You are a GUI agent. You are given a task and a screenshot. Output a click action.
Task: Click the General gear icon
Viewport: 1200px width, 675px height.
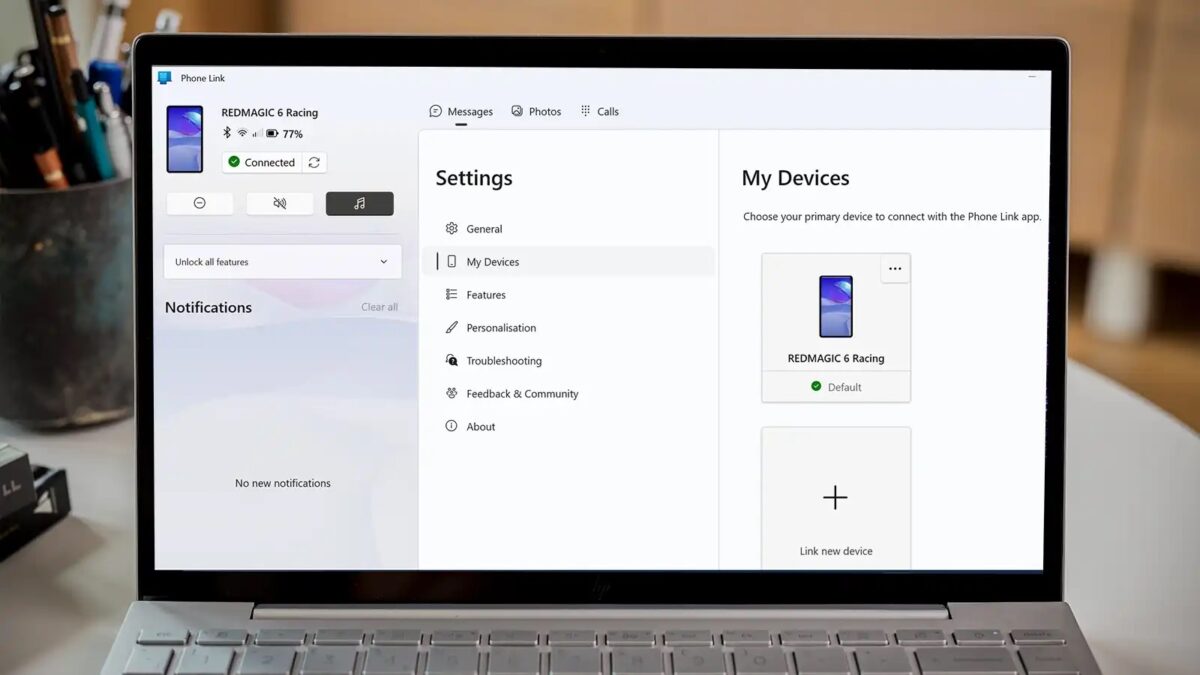click(x=451, y=229)
